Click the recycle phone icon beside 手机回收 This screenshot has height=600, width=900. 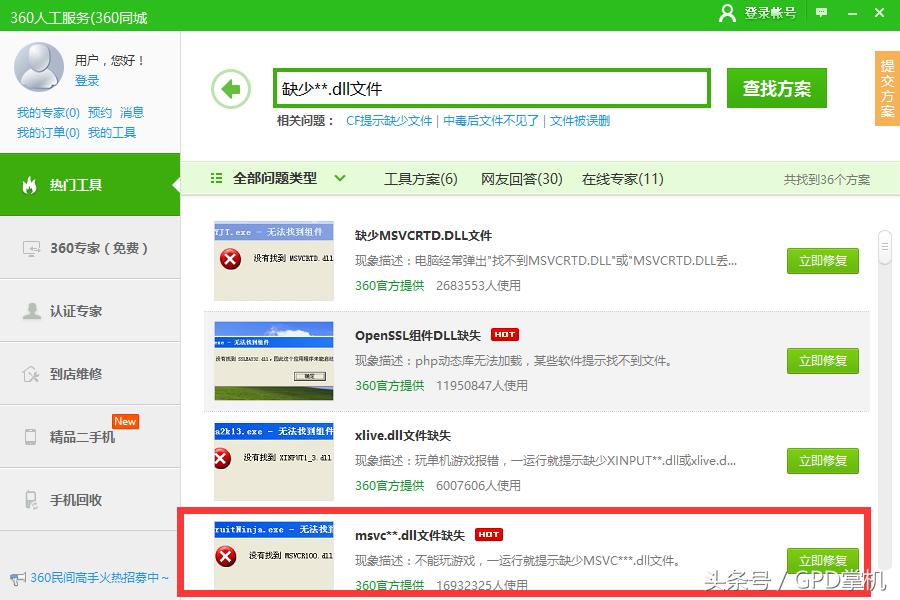(31, 500)
